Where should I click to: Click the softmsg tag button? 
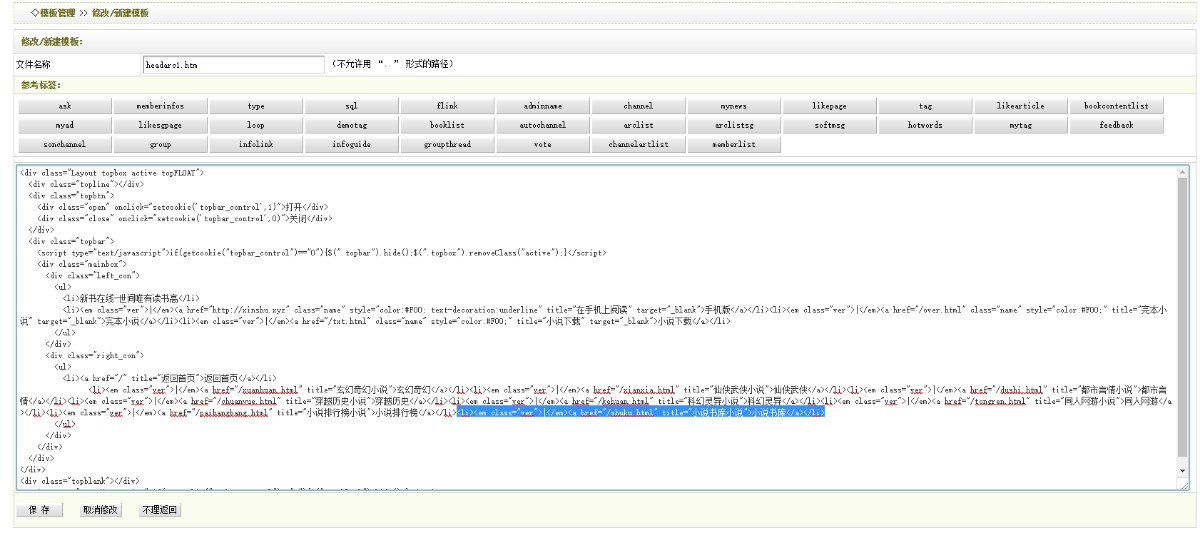point(830,125)
